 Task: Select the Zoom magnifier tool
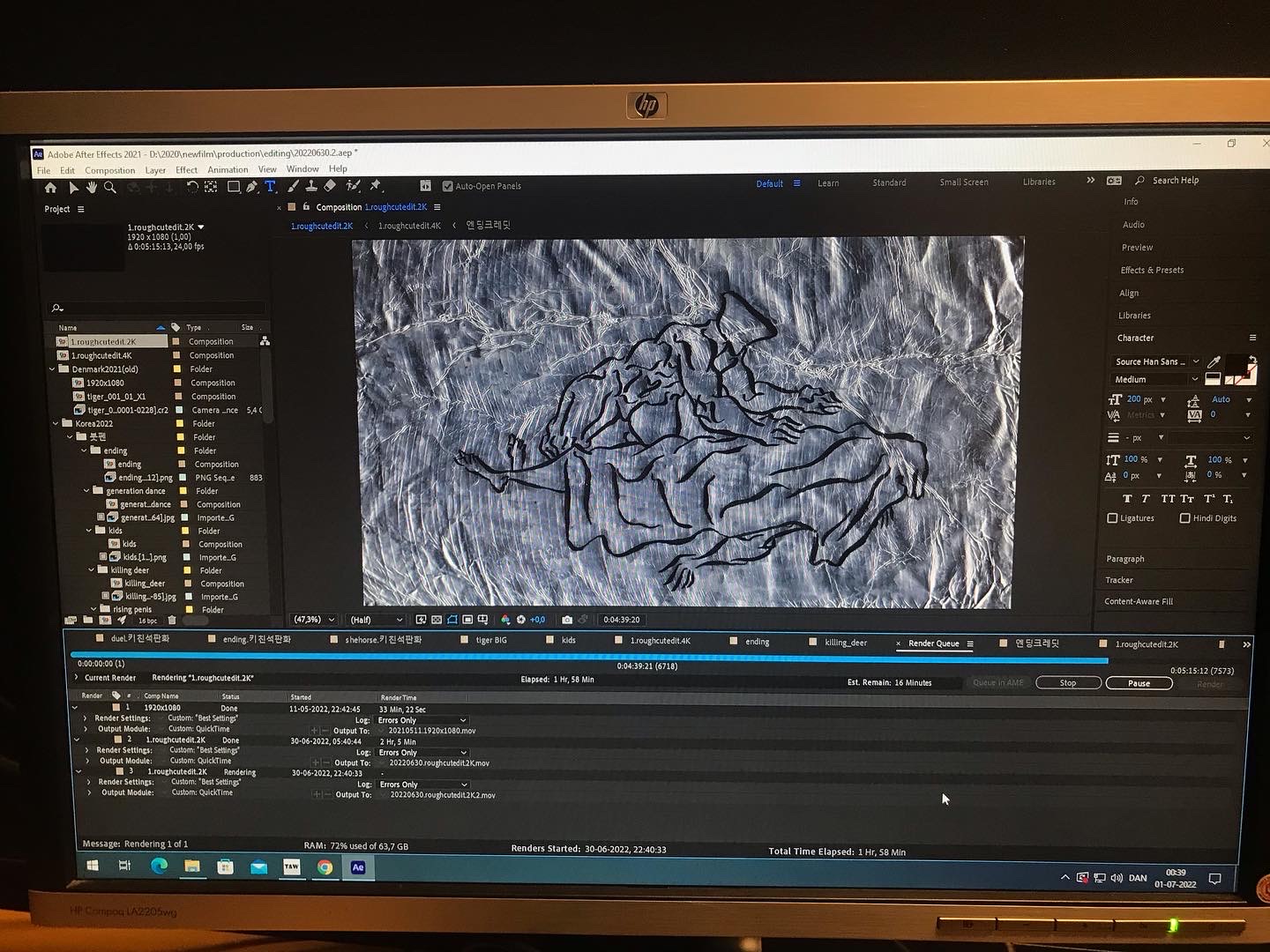(x=110, y=188)
